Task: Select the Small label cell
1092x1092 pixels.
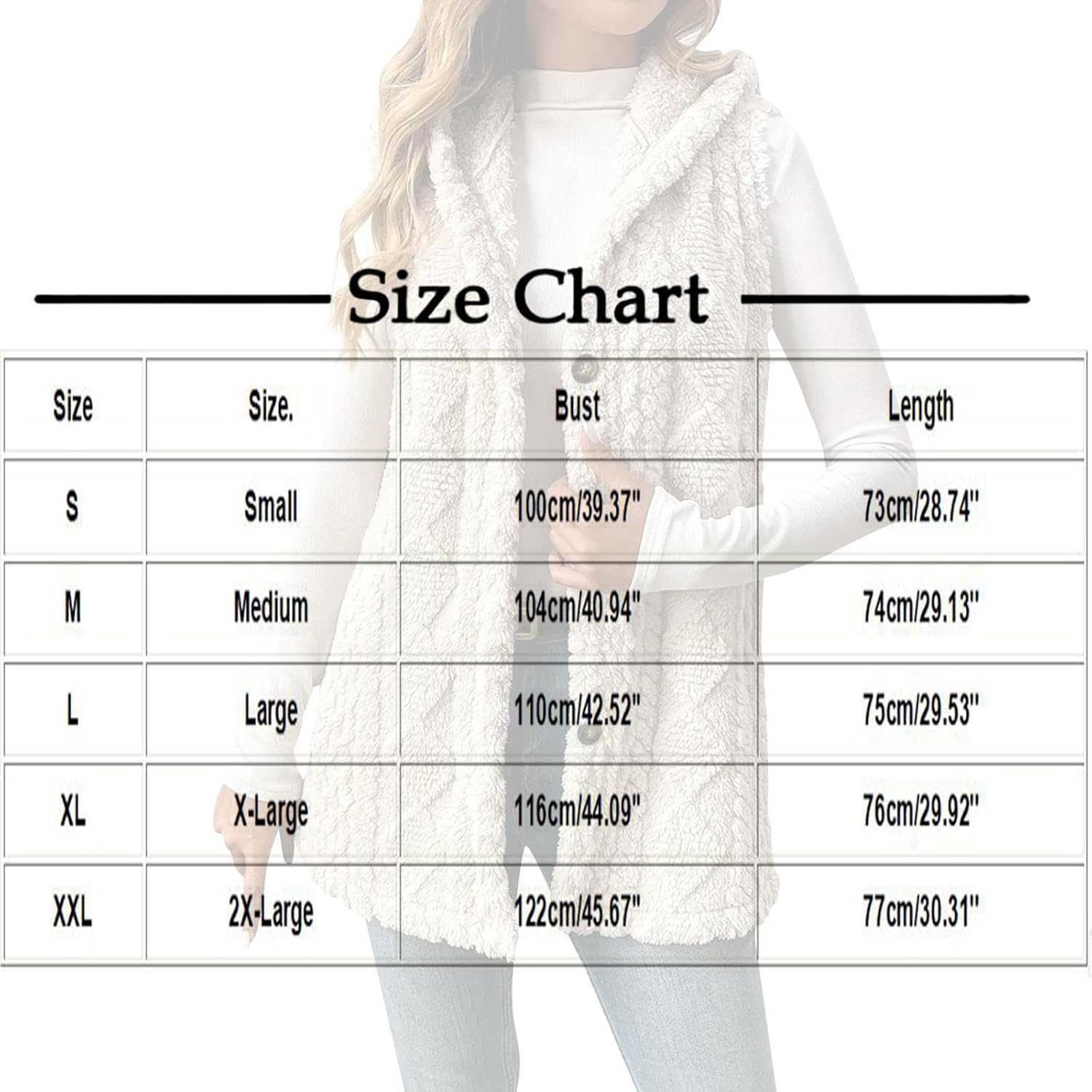Action: (x=271, y=506)
